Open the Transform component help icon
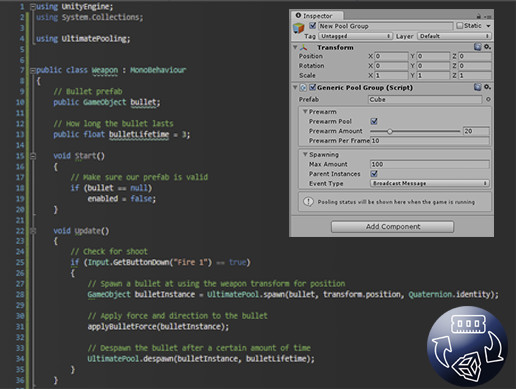 point(478,47)
